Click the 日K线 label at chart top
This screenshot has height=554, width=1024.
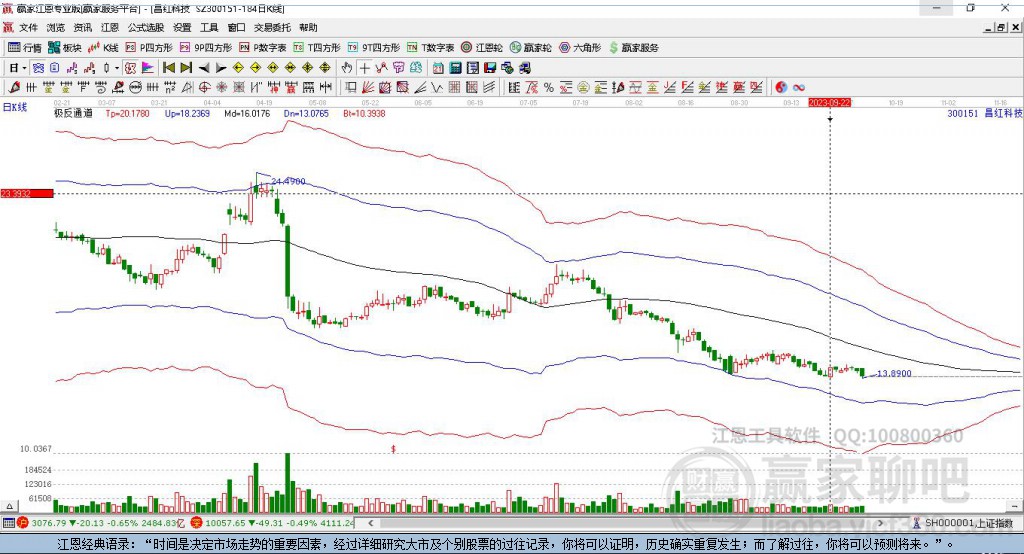(14, 107)
